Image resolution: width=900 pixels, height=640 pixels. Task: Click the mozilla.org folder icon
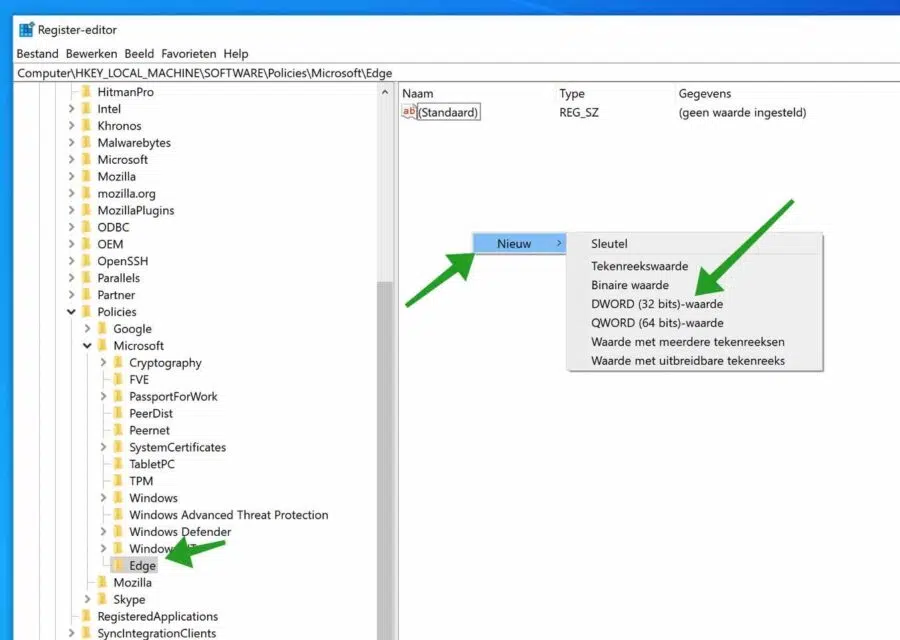[x=87, y=193]
